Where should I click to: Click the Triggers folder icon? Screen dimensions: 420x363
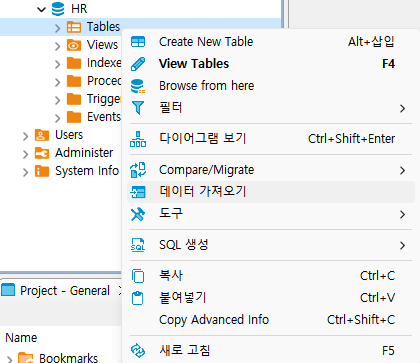tap(74, 99)
